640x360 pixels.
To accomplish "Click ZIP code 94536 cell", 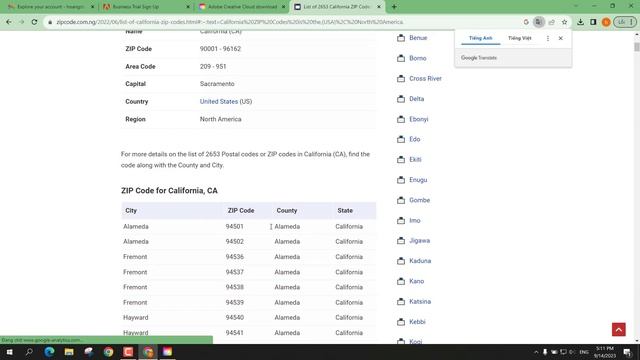I will pos(234,257).
